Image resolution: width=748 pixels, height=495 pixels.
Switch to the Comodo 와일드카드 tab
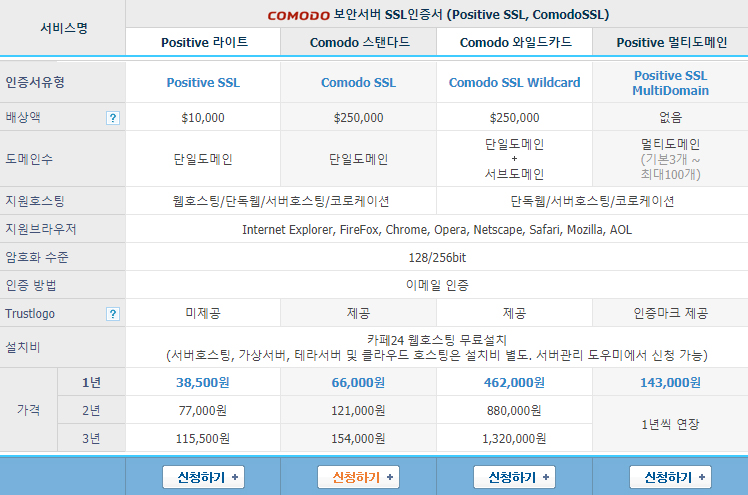coord(514,42)
